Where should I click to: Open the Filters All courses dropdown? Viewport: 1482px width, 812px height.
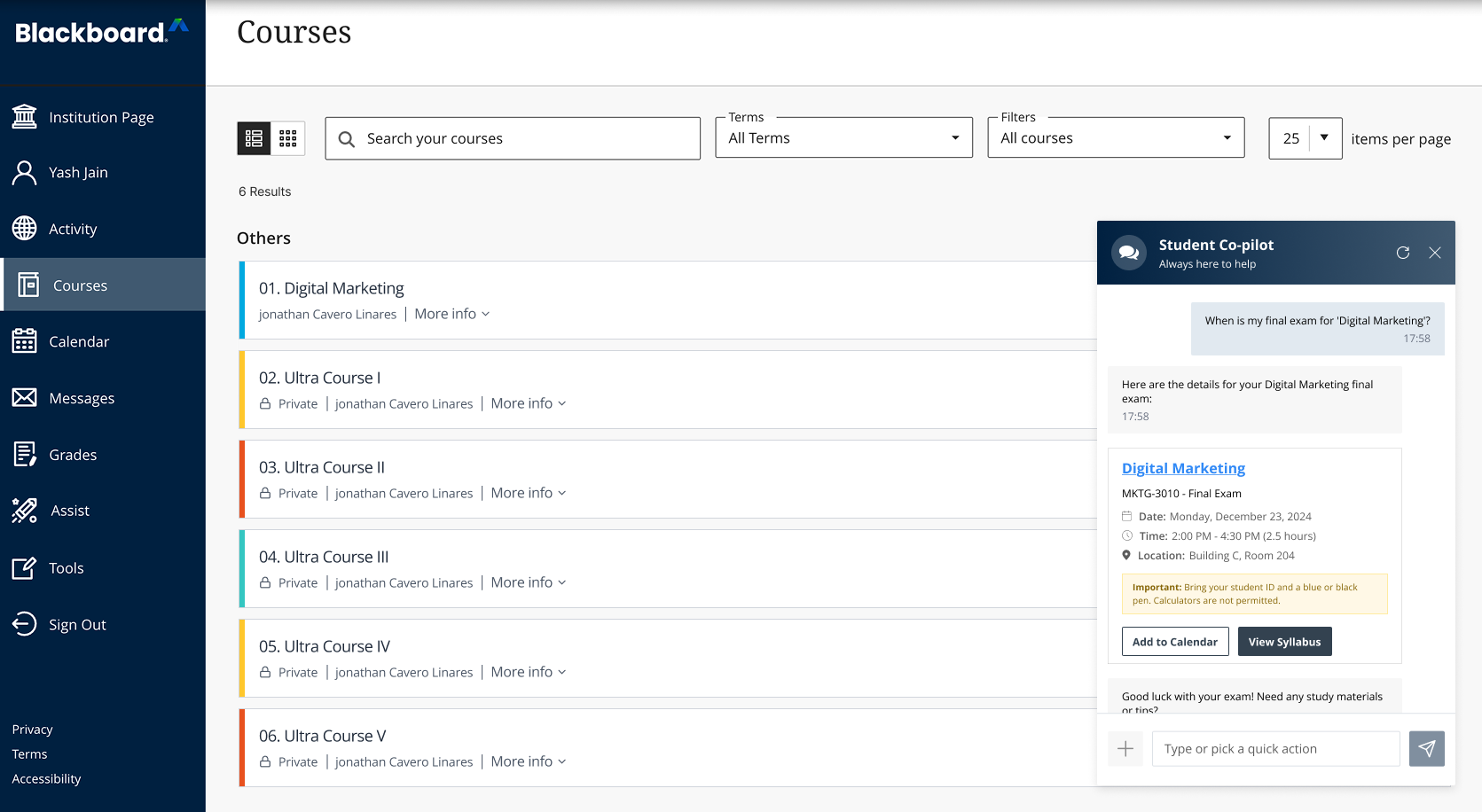pos(1116,138)
